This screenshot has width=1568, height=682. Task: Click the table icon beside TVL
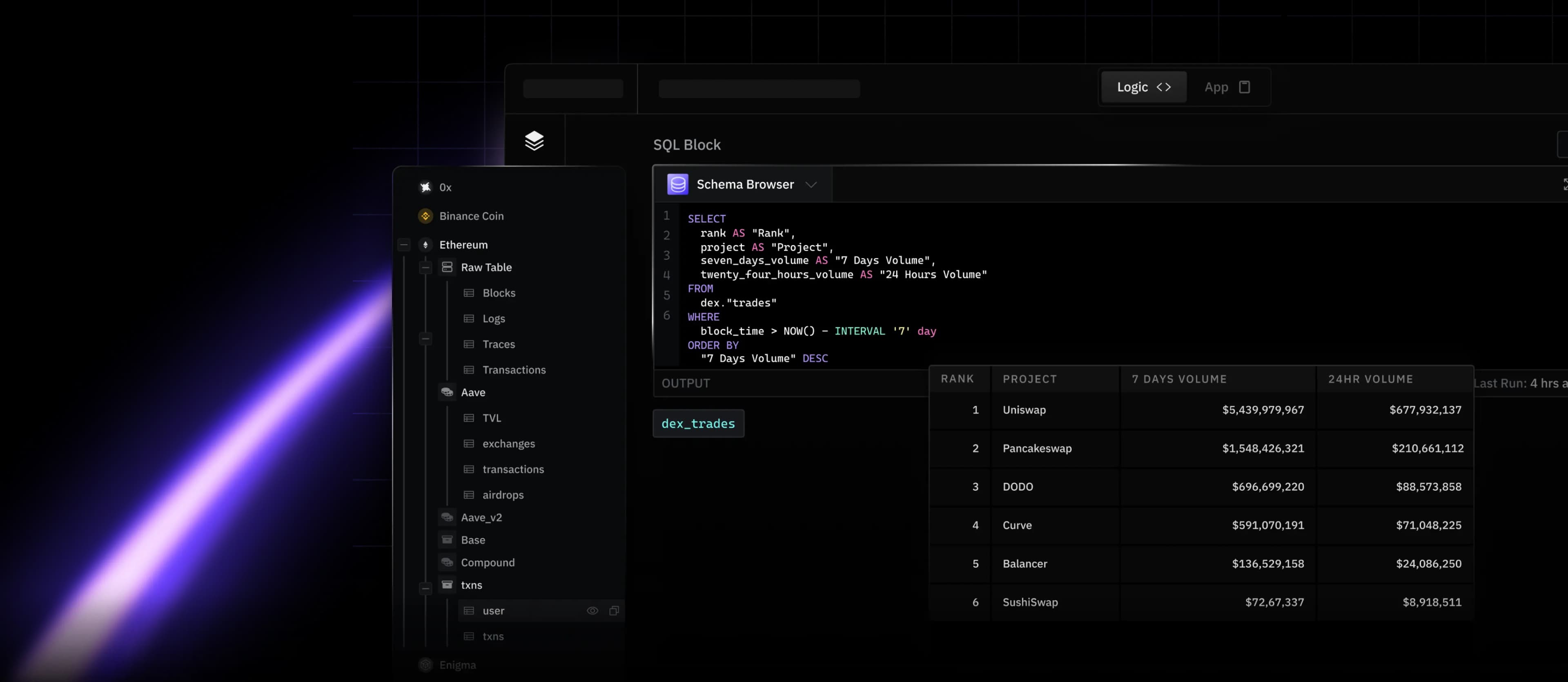(469, 418)
